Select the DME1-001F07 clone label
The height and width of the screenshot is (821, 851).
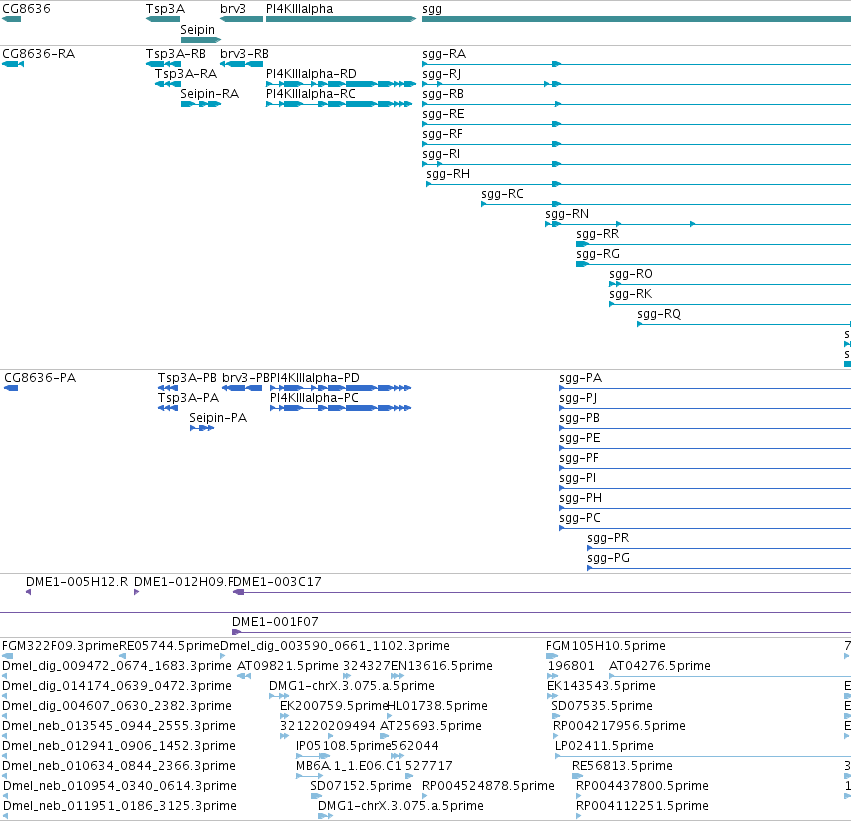click(x=275, y=622)
